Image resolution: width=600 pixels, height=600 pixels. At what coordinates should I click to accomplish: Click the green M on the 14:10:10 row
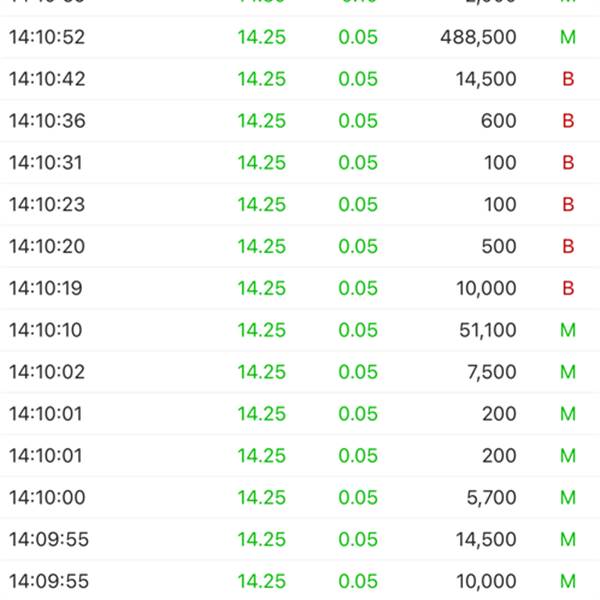[568, 330]
